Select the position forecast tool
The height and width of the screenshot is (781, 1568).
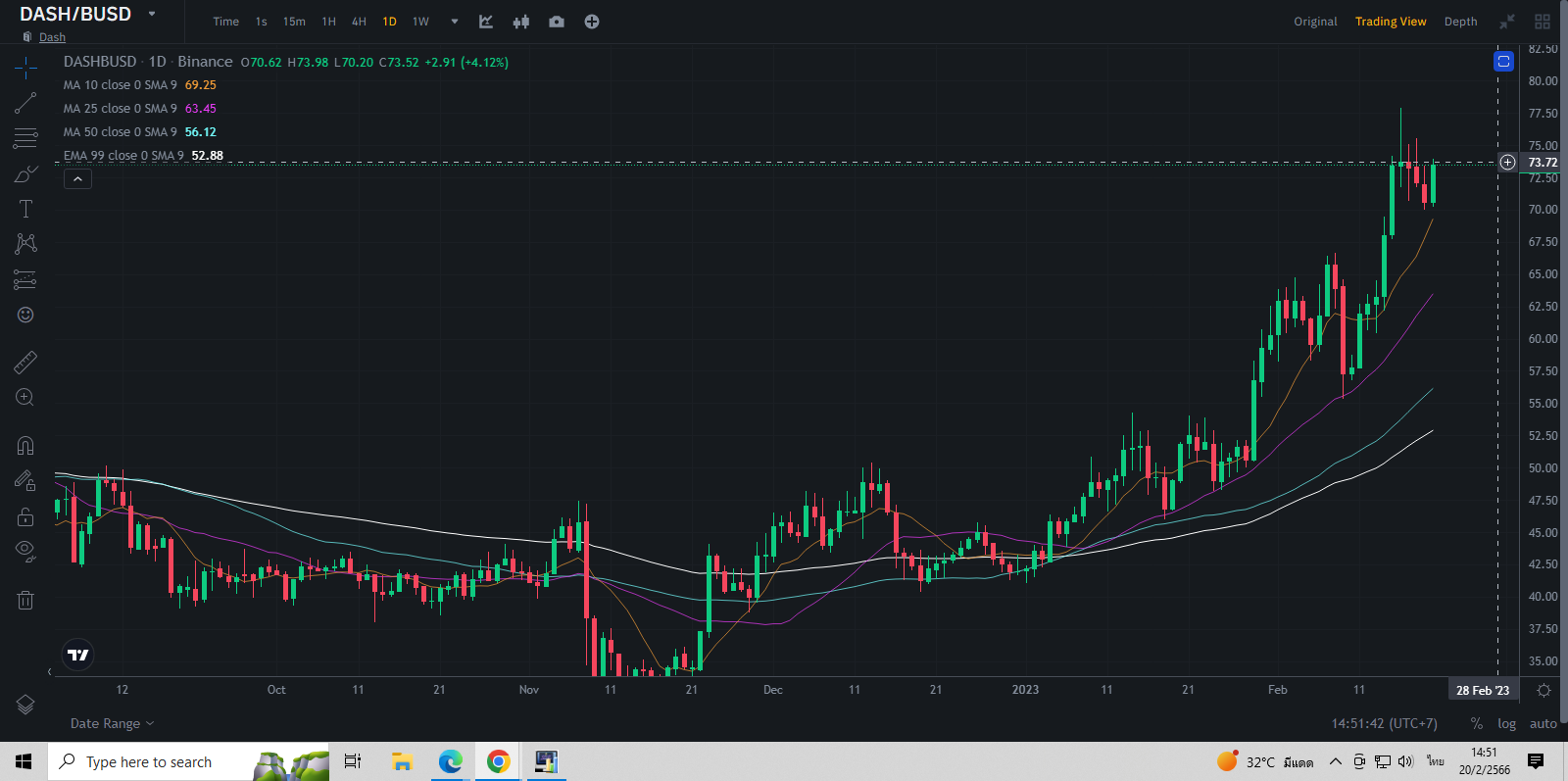pos(25,279)
